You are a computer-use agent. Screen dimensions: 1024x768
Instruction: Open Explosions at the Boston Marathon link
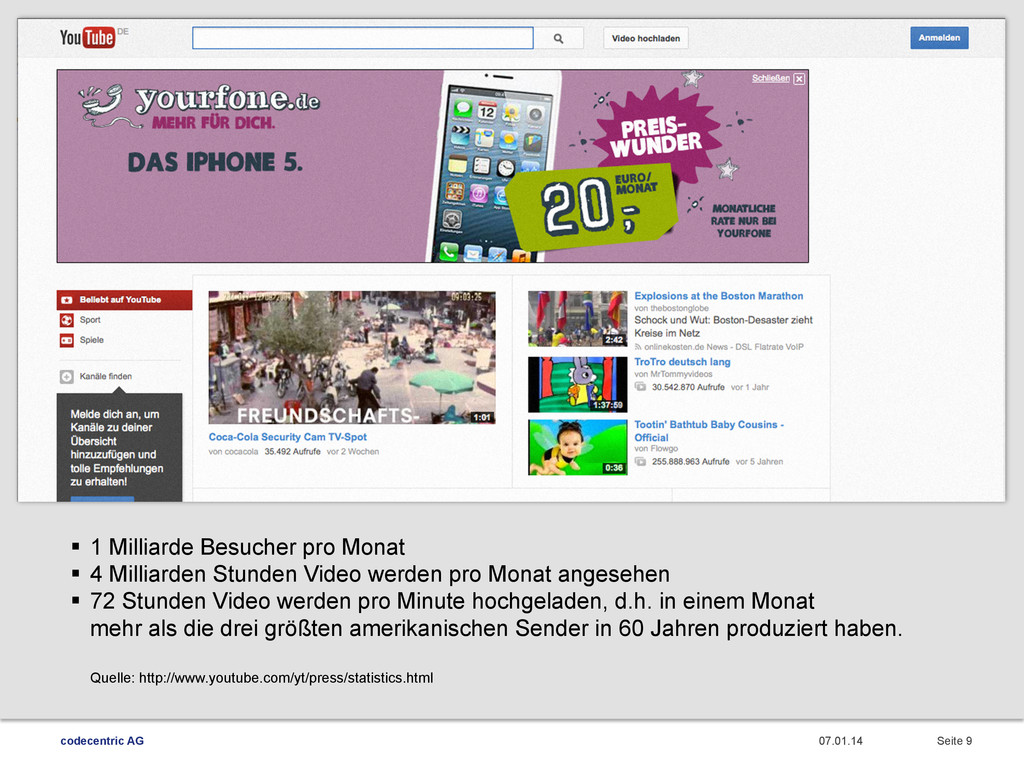point(718,296)
